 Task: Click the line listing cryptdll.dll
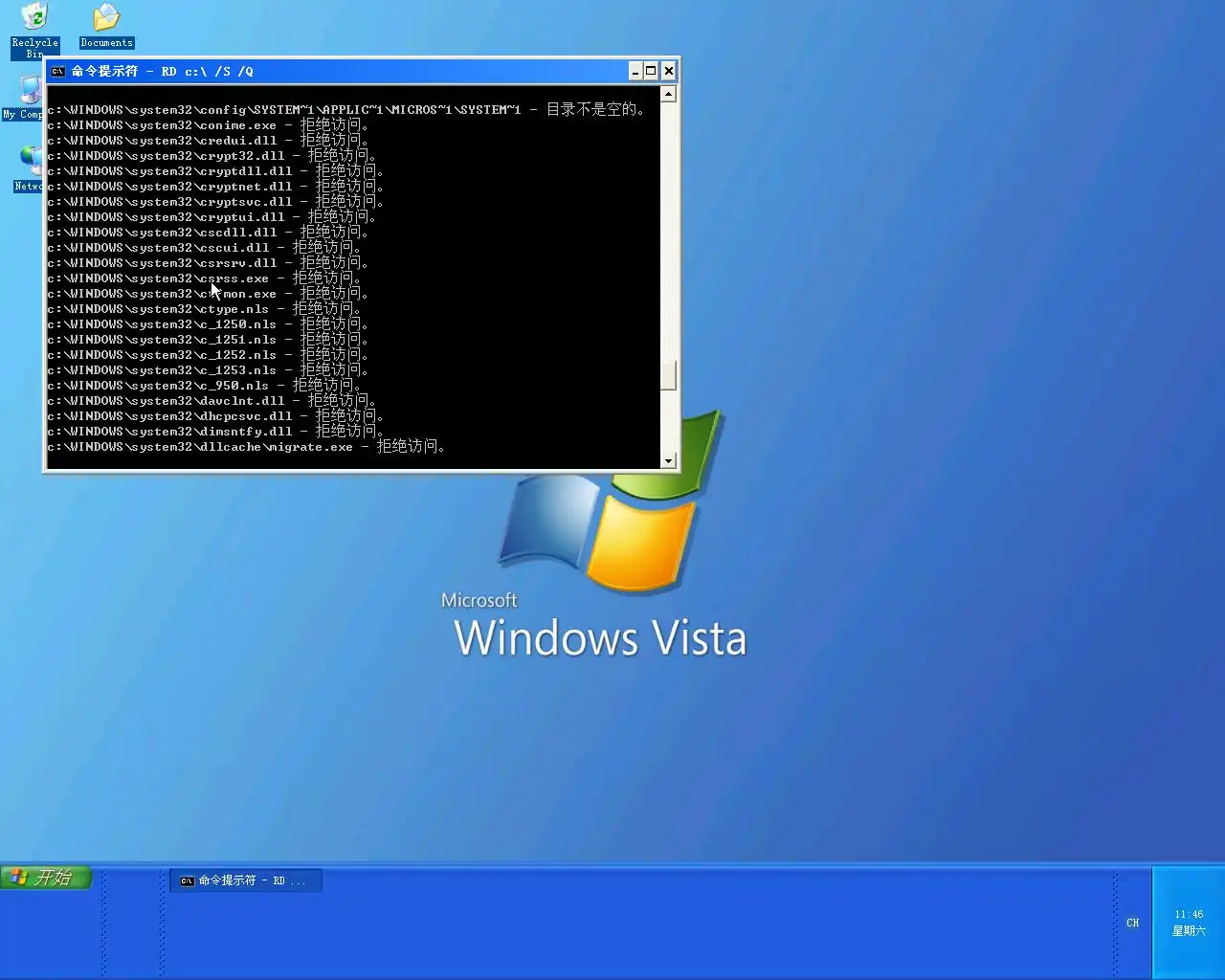[215, 171]
